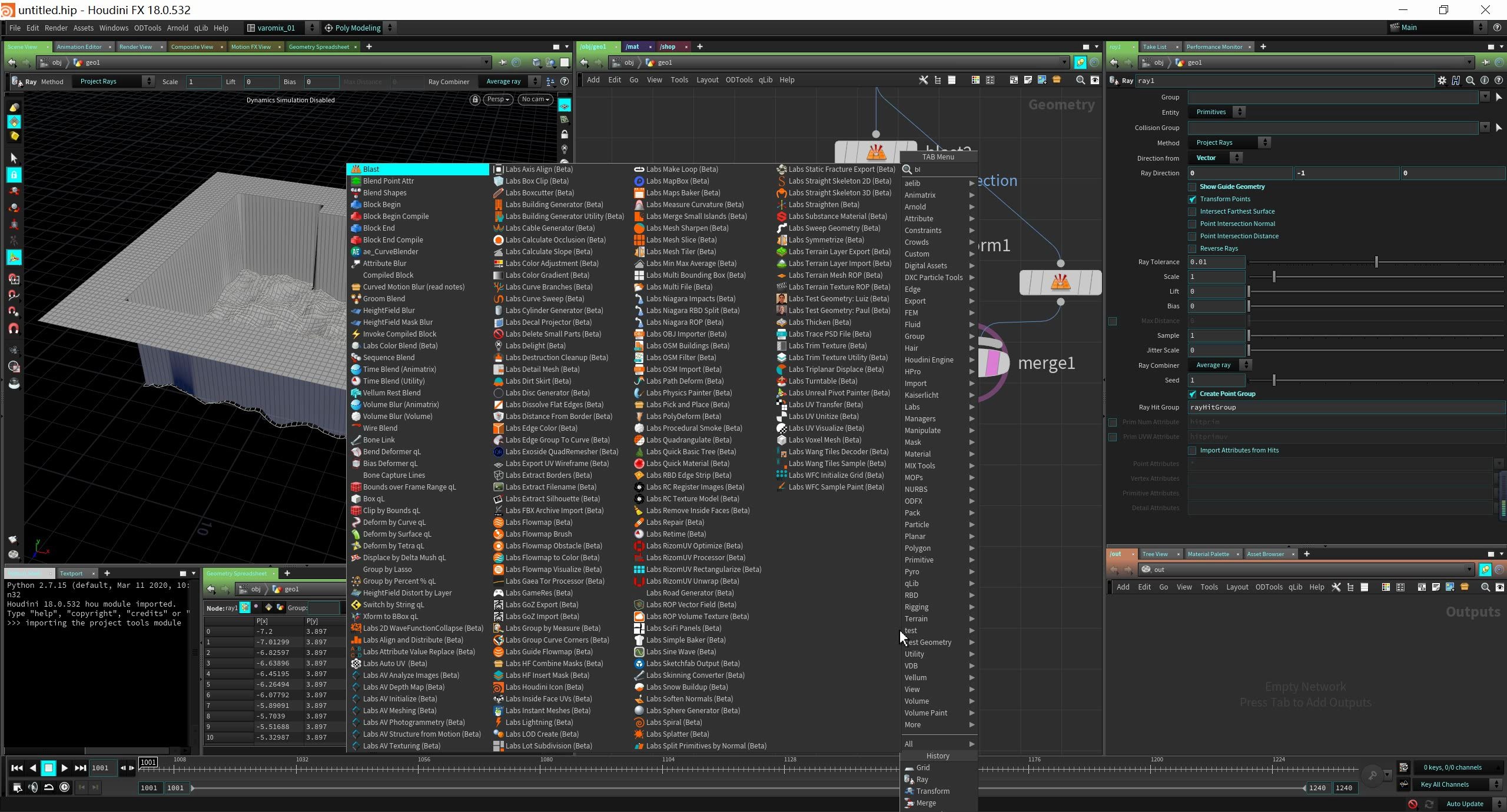Open the Persp viewport dropdown

coord(498,99)
